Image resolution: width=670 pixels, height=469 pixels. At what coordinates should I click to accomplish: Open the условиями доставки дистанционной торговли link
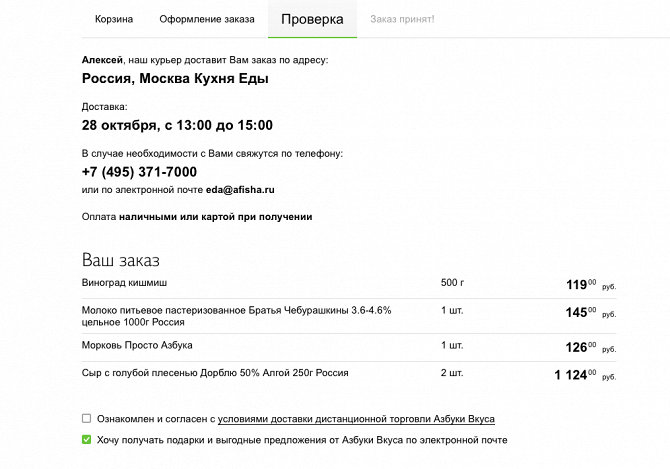pyautogui.click(x=356, y=419)
